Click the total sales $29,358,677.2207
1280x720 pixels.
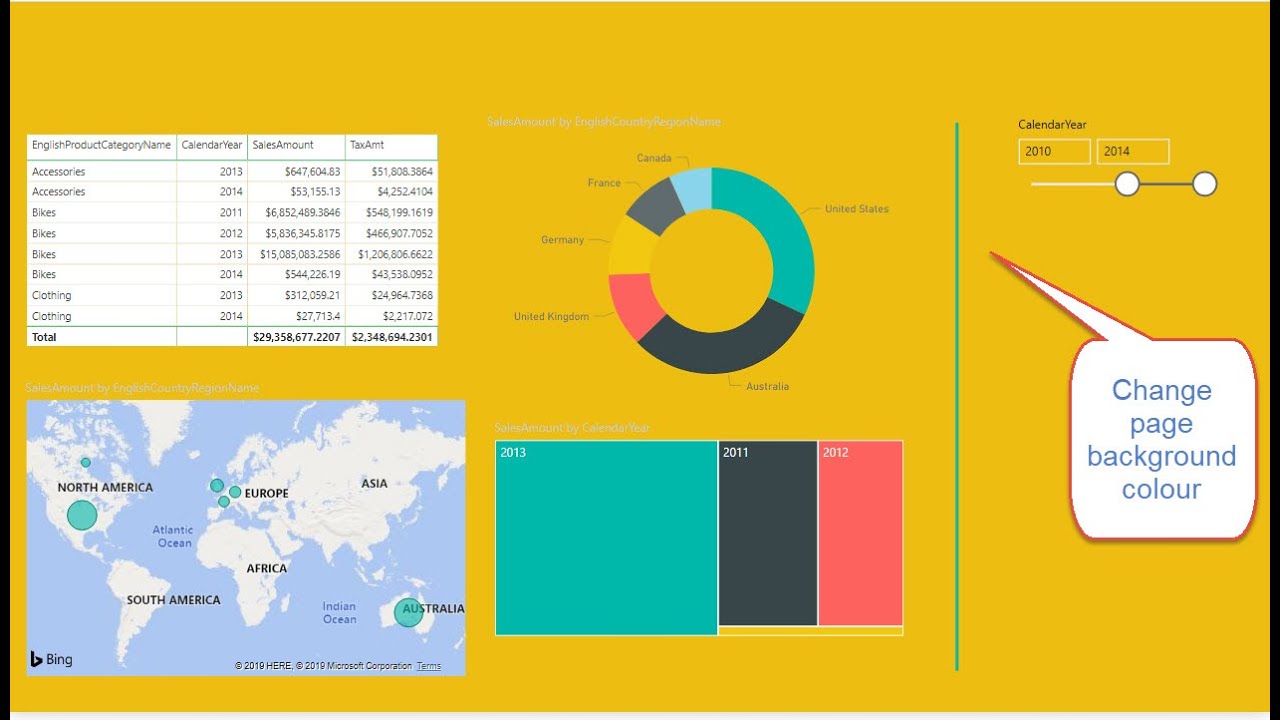296,337
